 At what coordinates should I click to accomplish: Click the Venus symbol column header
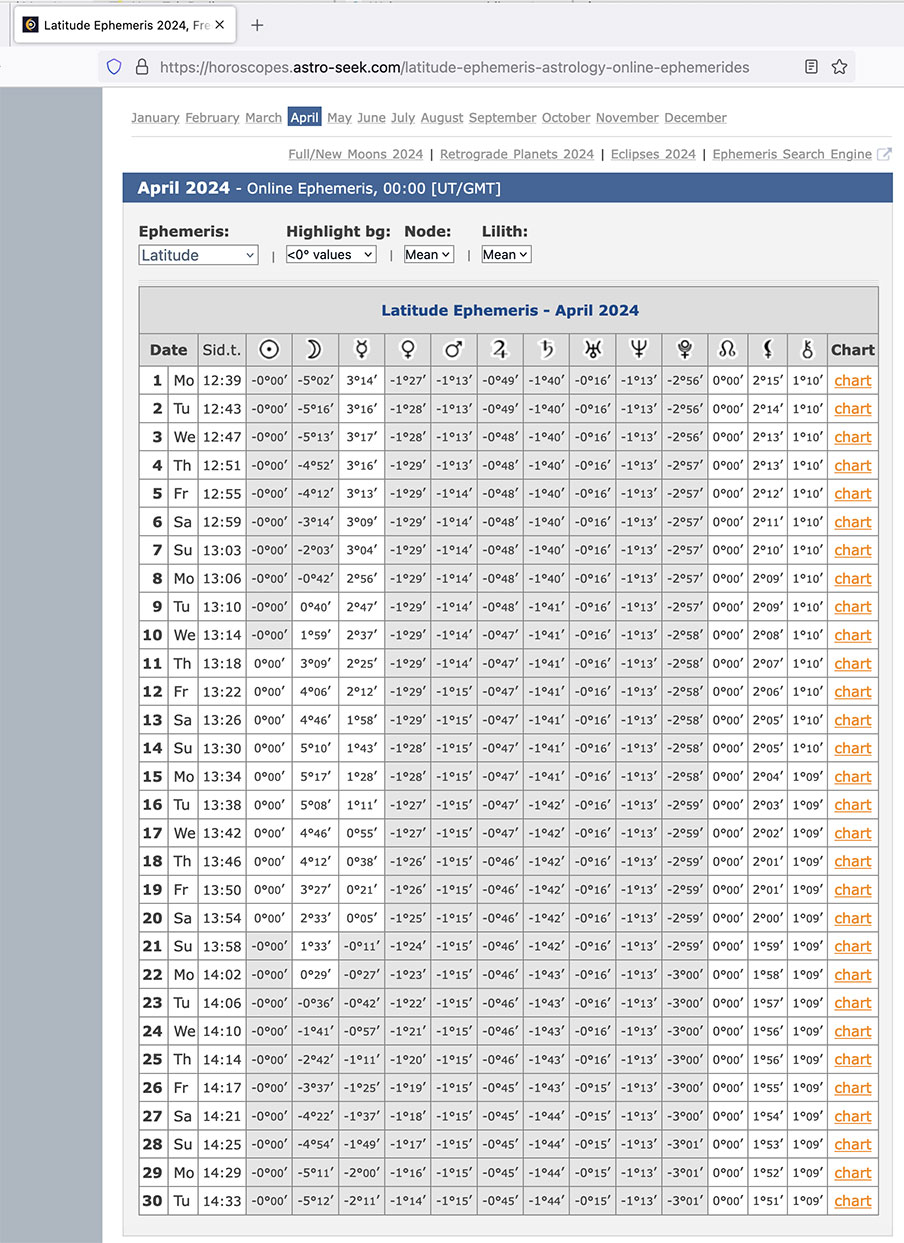click(408, 350)
